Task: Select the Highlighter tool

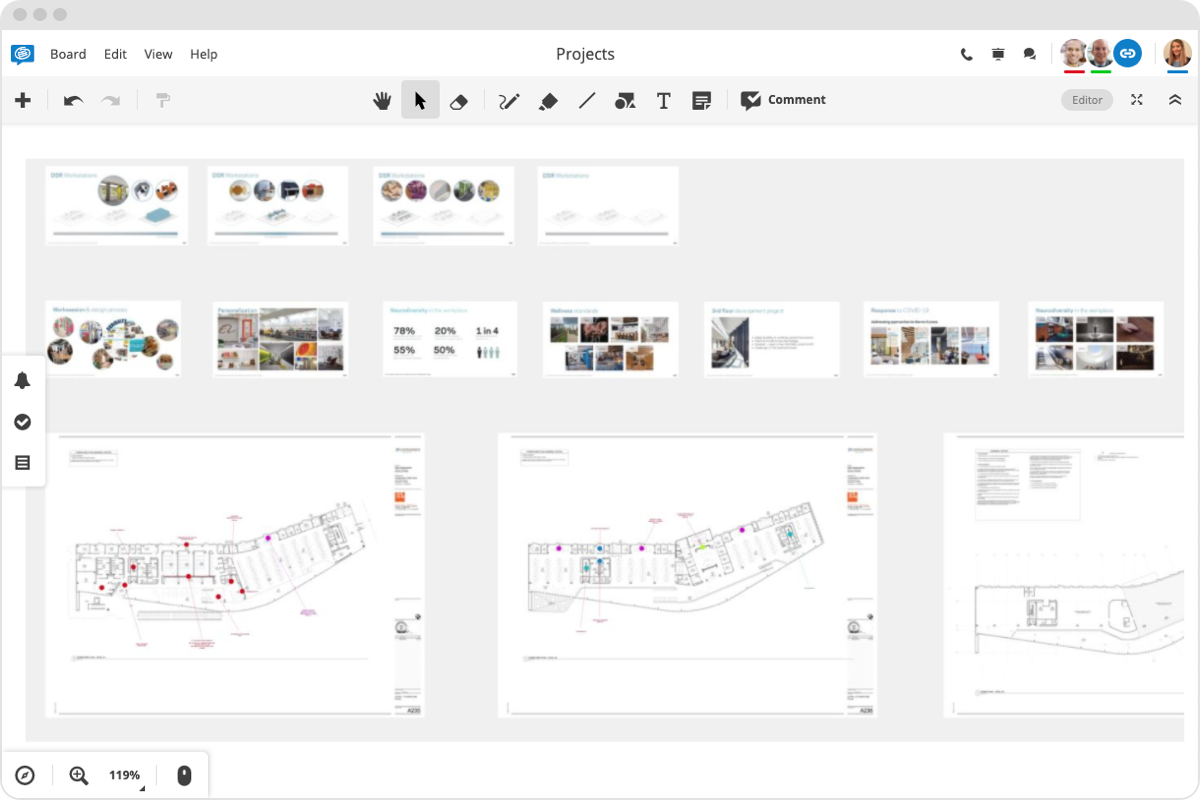Action: click(x=547, y=101)
